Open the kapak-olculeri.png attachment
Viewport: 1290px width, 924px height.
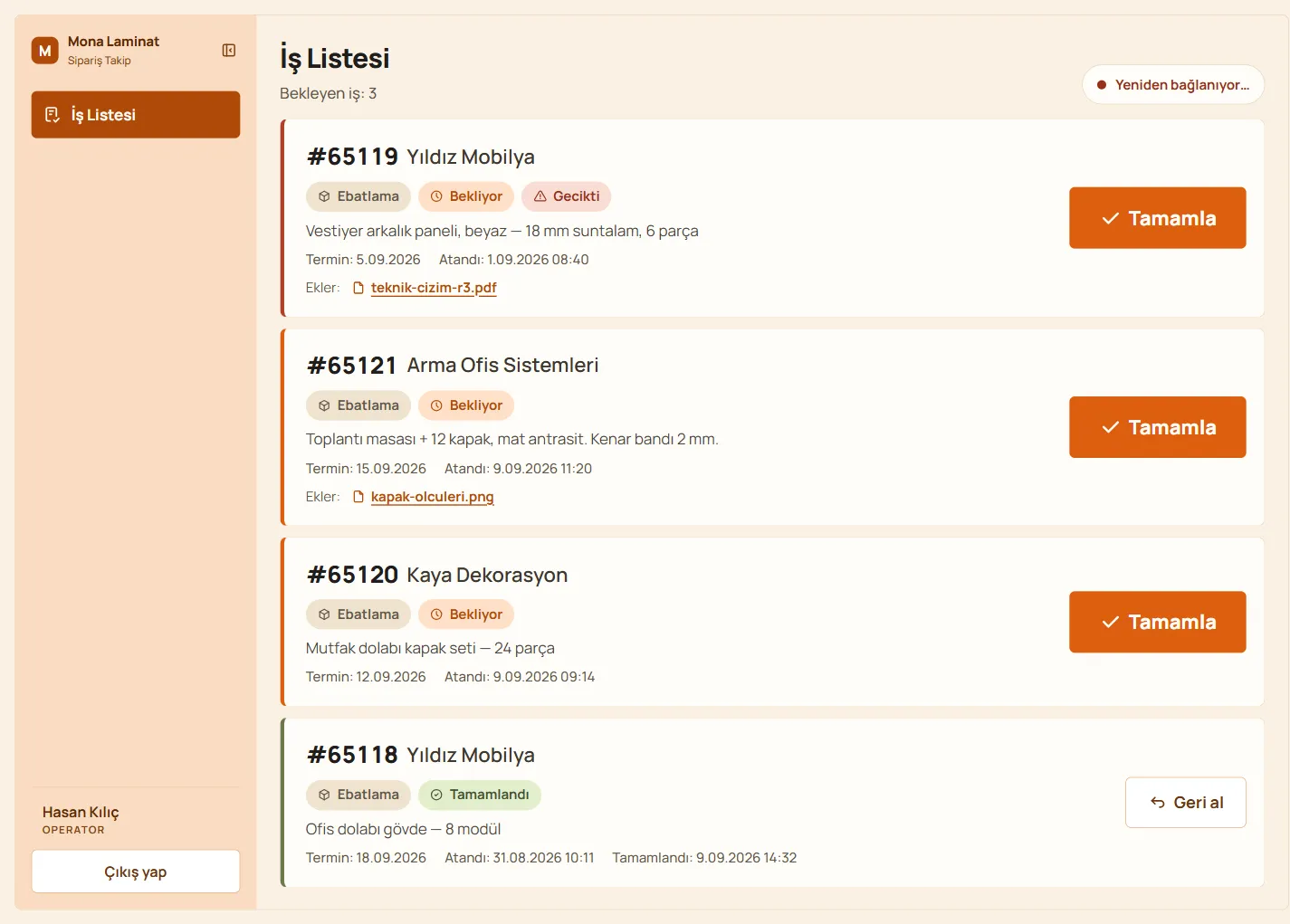point(433,497)
